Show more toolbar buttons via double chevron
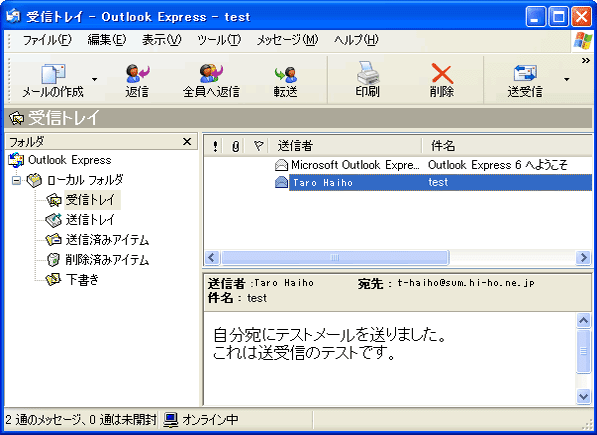The width and height of the screenshot is (597, 435). coord(586,61)
